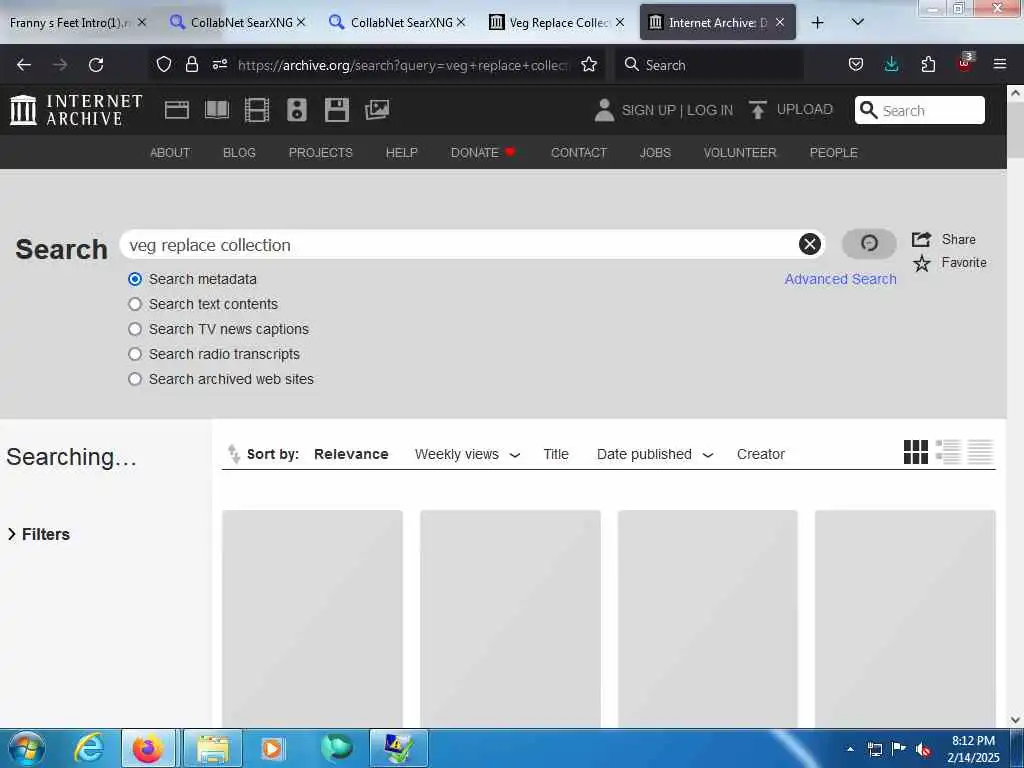Switch to the Veg Replace Collection tab
The image size is (1024, 768).
(x=557, y=22)
